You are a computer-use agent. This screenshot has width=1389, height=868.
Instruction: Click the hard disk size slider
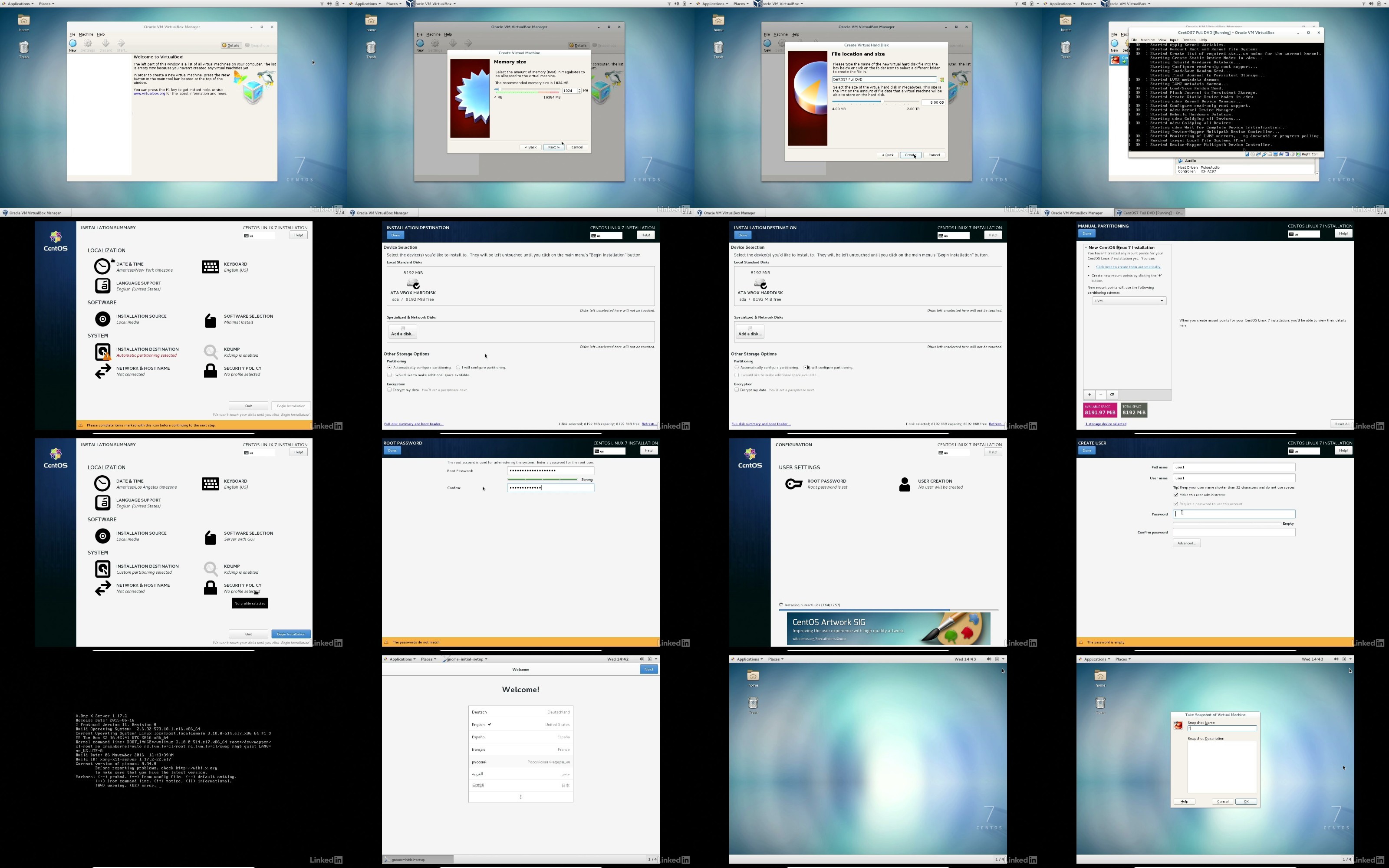(876, 102)
